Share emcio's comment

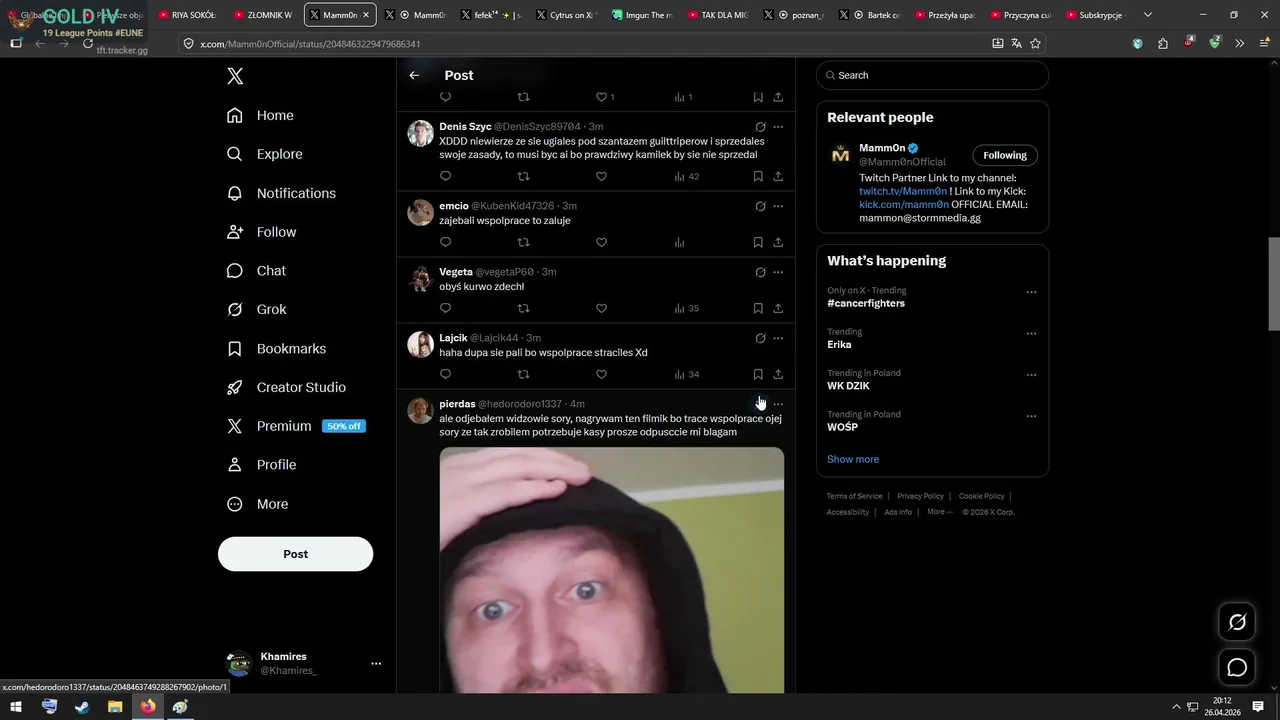778,242
